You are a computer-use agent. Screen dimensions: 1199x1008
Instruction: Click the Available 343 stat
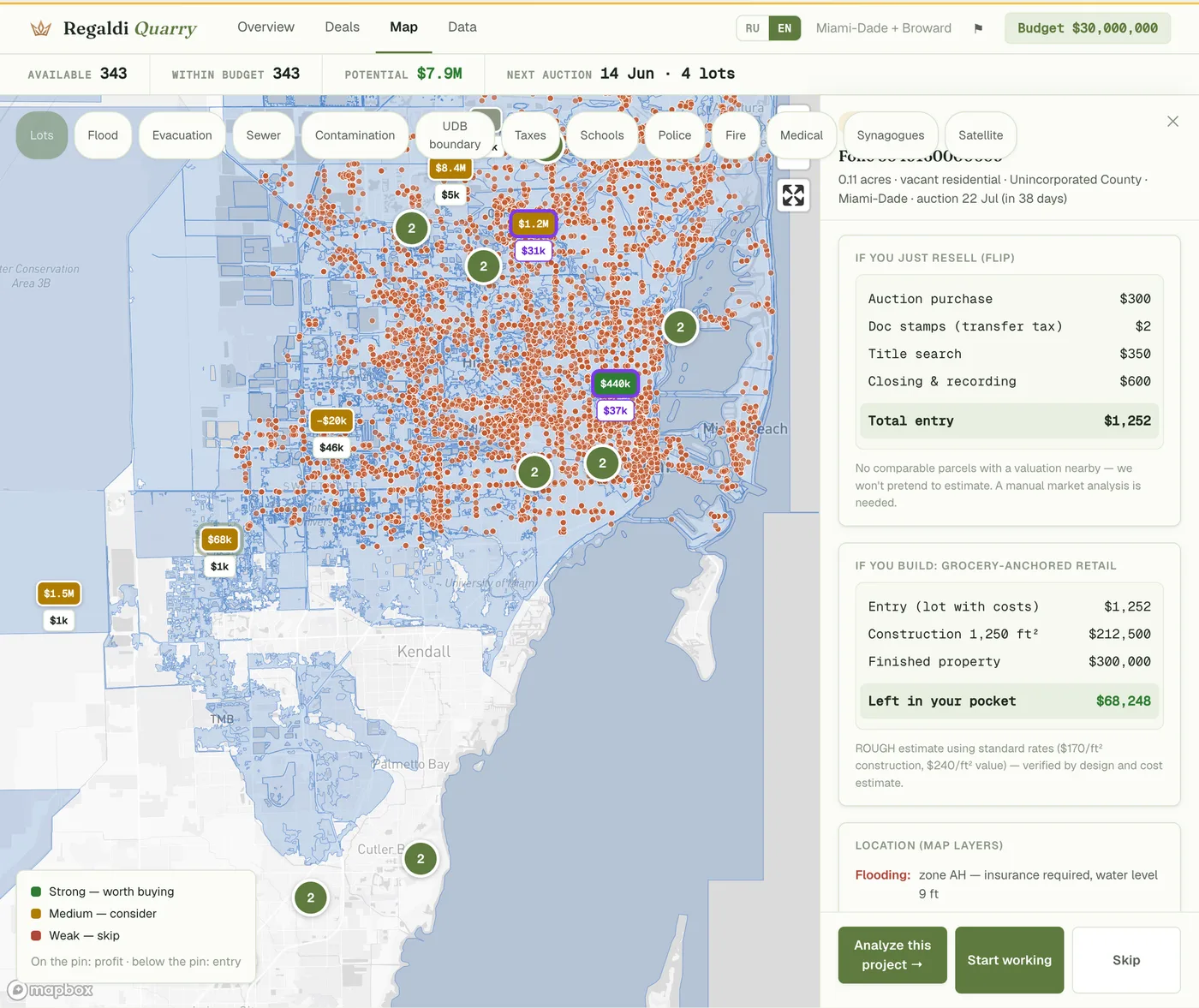[x=77, y=75]
